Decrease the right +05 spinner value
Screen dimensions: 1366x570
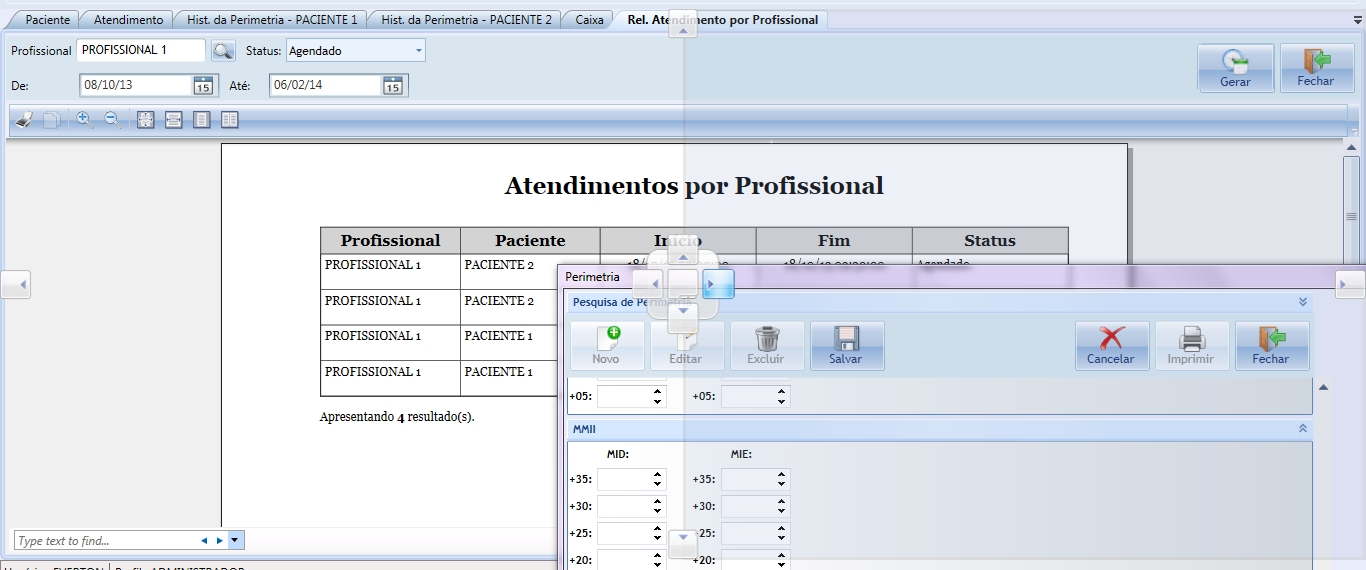pos(782,402)
